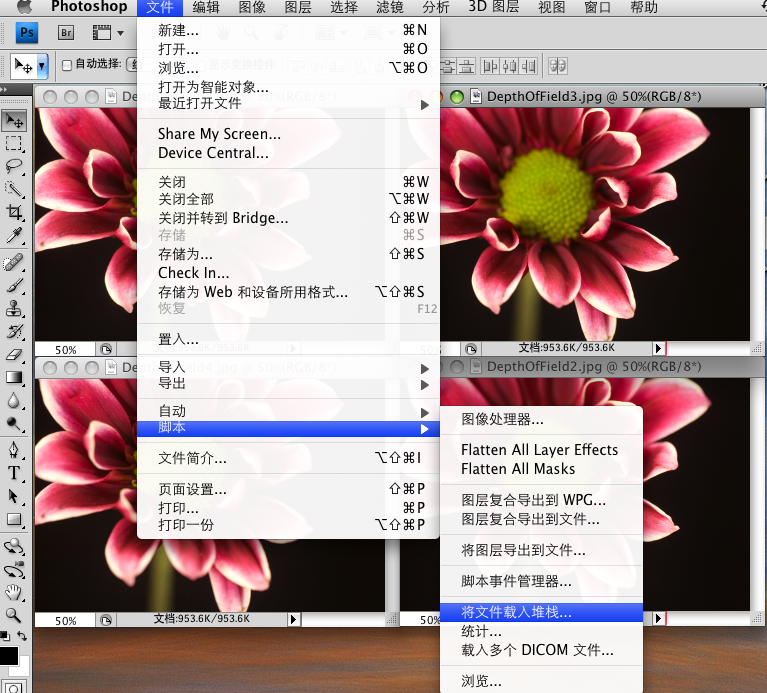Click the foreground black color swatch
Image resolution: width=767 pixels, height=693 pixels.
coord(8,655)
